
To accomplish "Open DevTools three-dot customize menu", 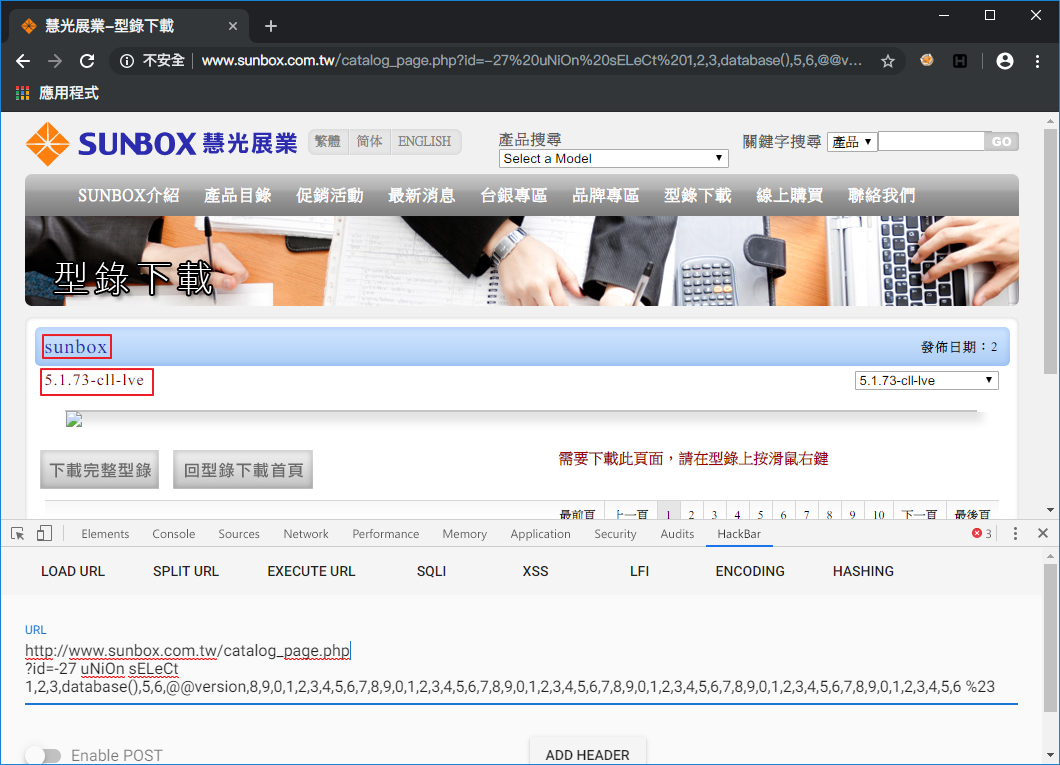I will click(x=1015, y=534).
